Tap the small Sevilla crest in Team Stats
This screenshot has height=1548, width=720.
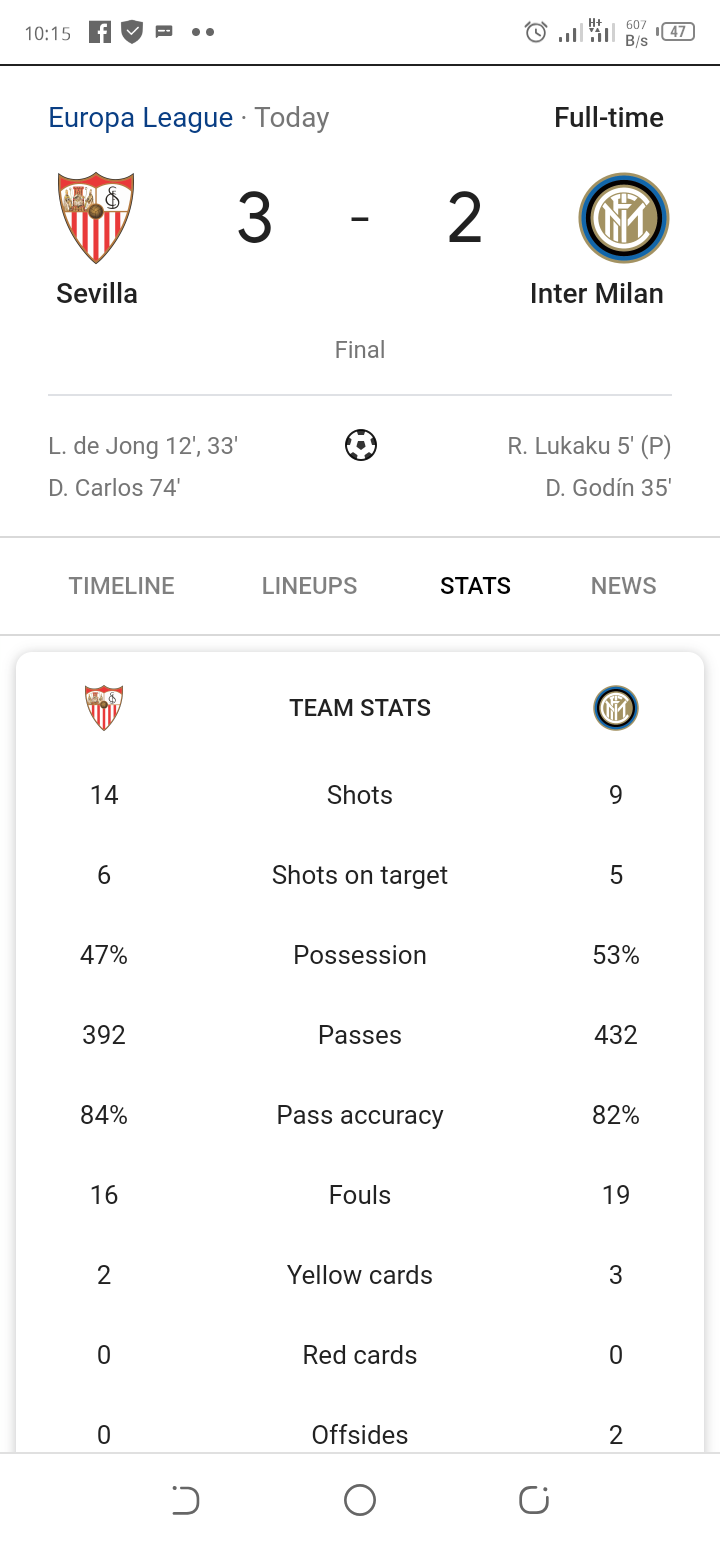[x=104, y=708]
